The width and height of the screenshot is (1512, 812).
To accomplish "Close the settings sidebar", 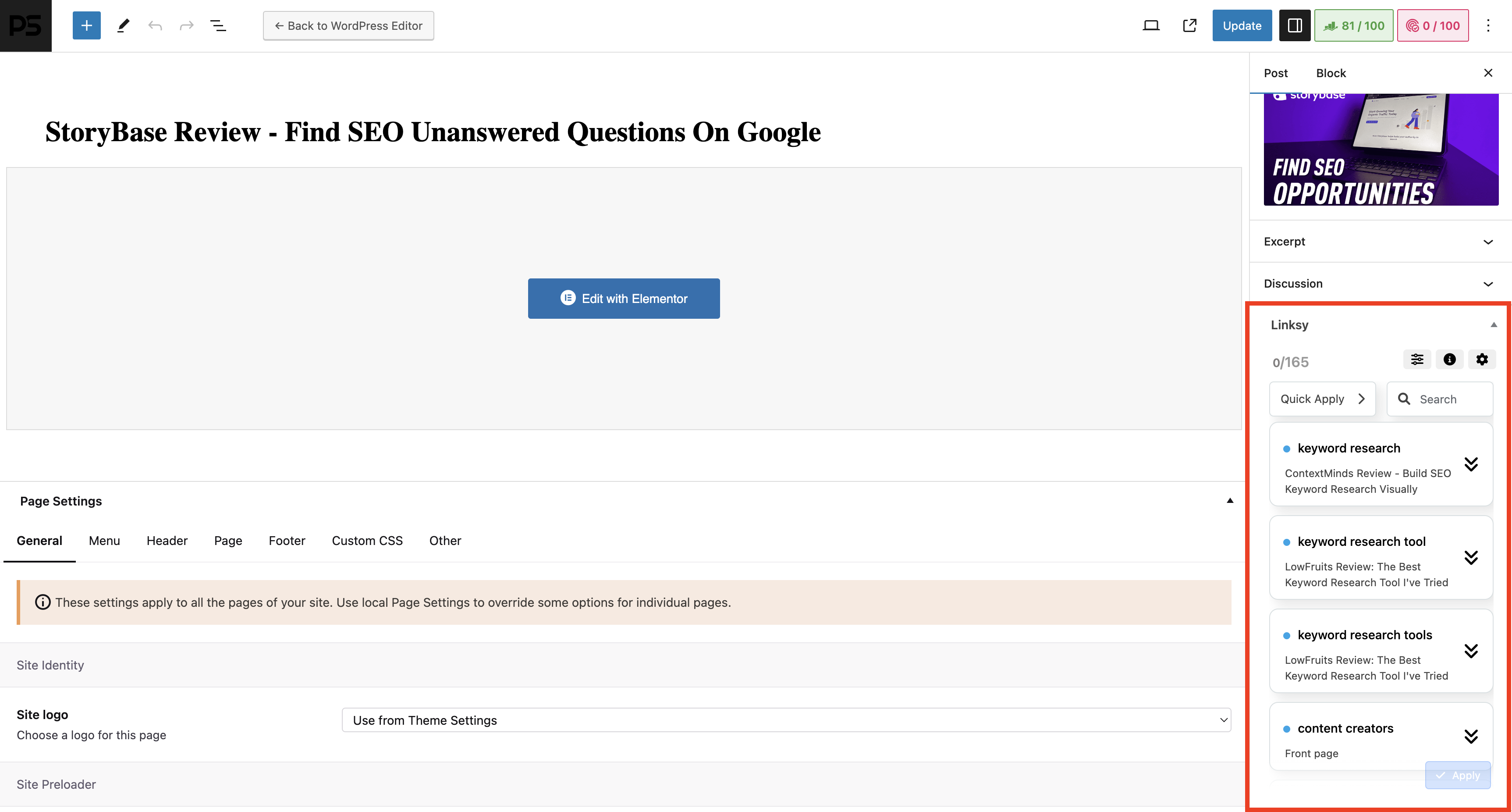I will (x=1488, y=73).
